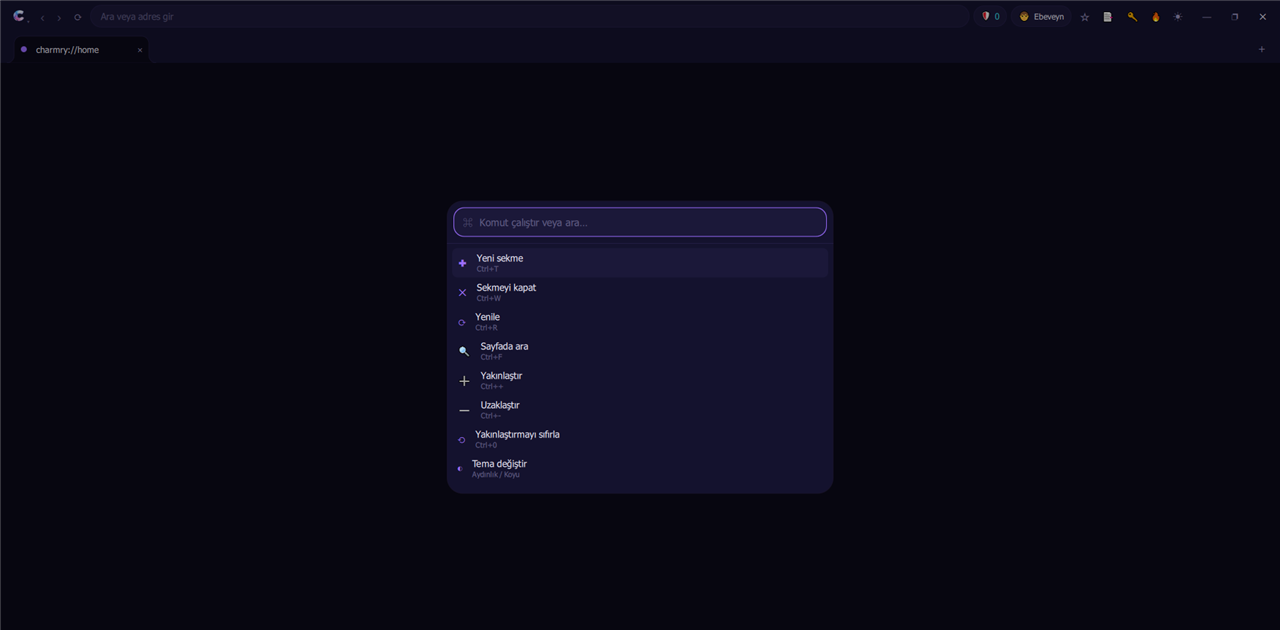Viewport: 1280px width, 630px height.
Task: Toggle theme with the sun icon
Action: coord(1178,17)
